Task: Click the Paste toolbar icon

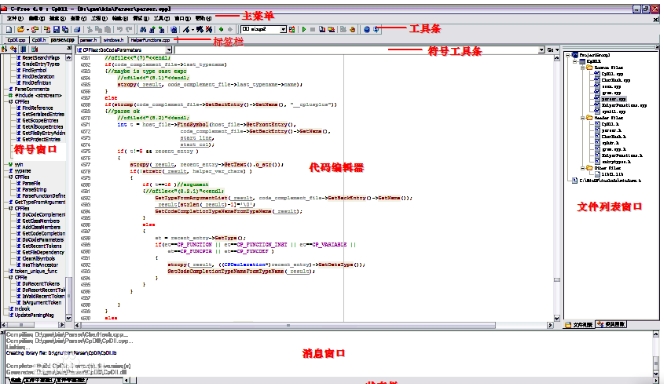Action: tap(108, 30)
